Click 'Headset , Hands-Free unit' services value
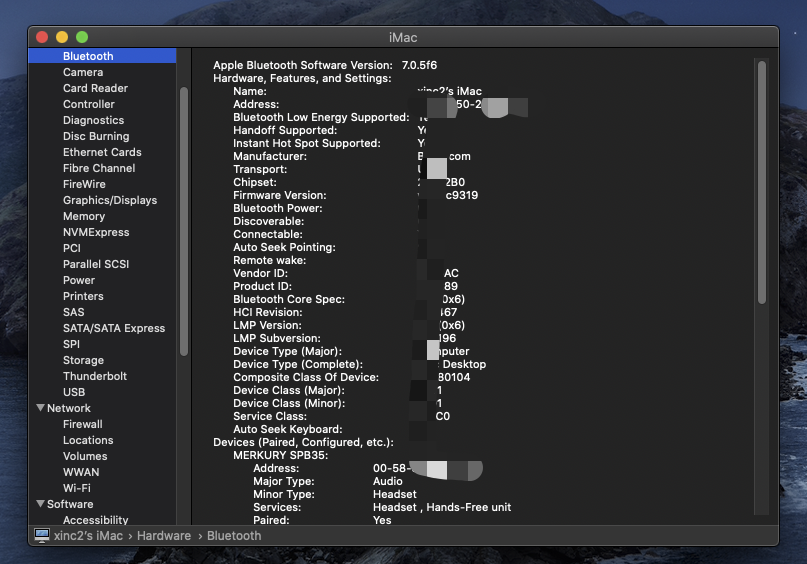The width and height of the screenshot is (807, 564). [x=442, y=507]
